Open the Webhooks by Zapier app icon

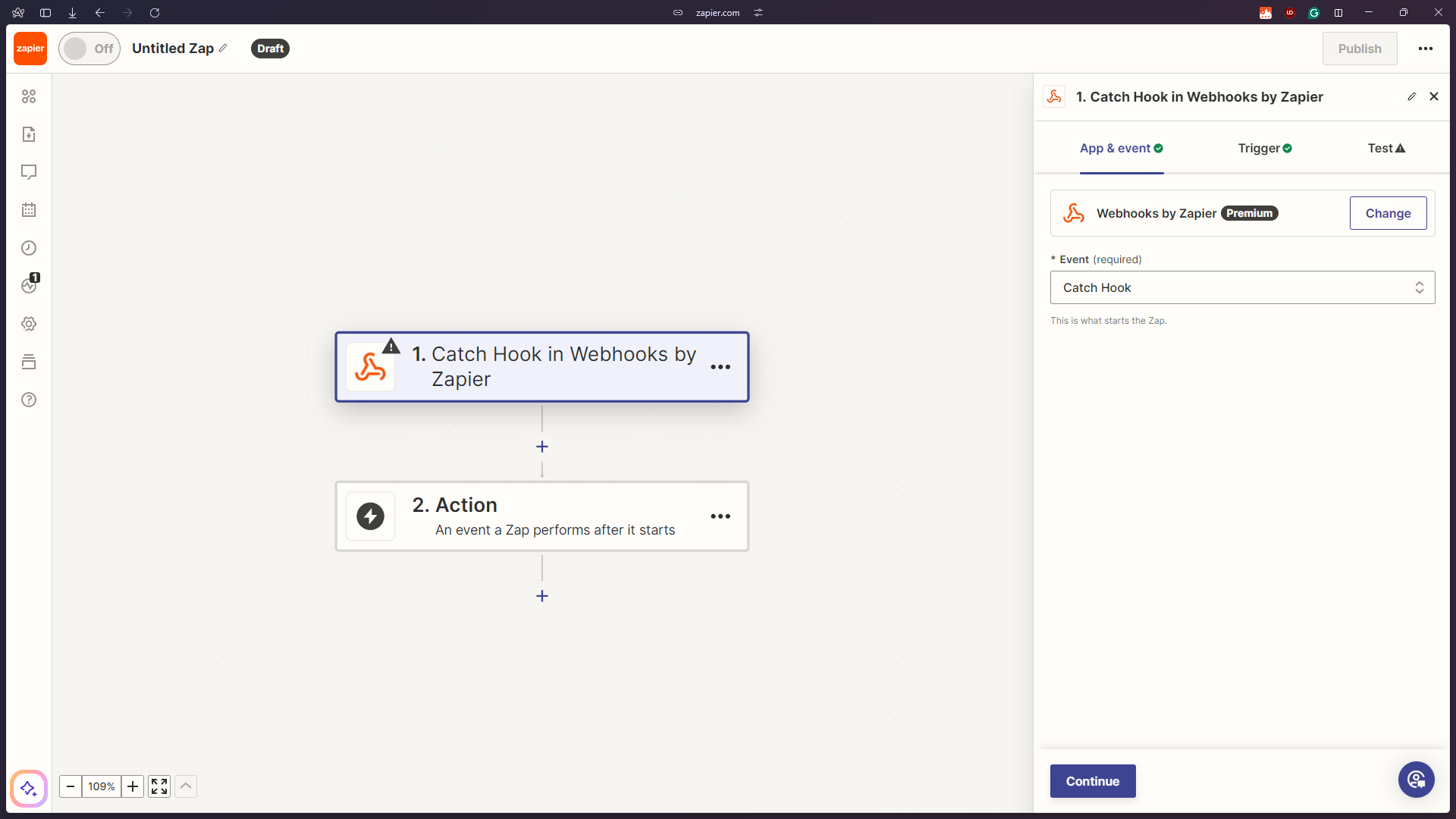pyautogui.click(x=1074, y=213)
